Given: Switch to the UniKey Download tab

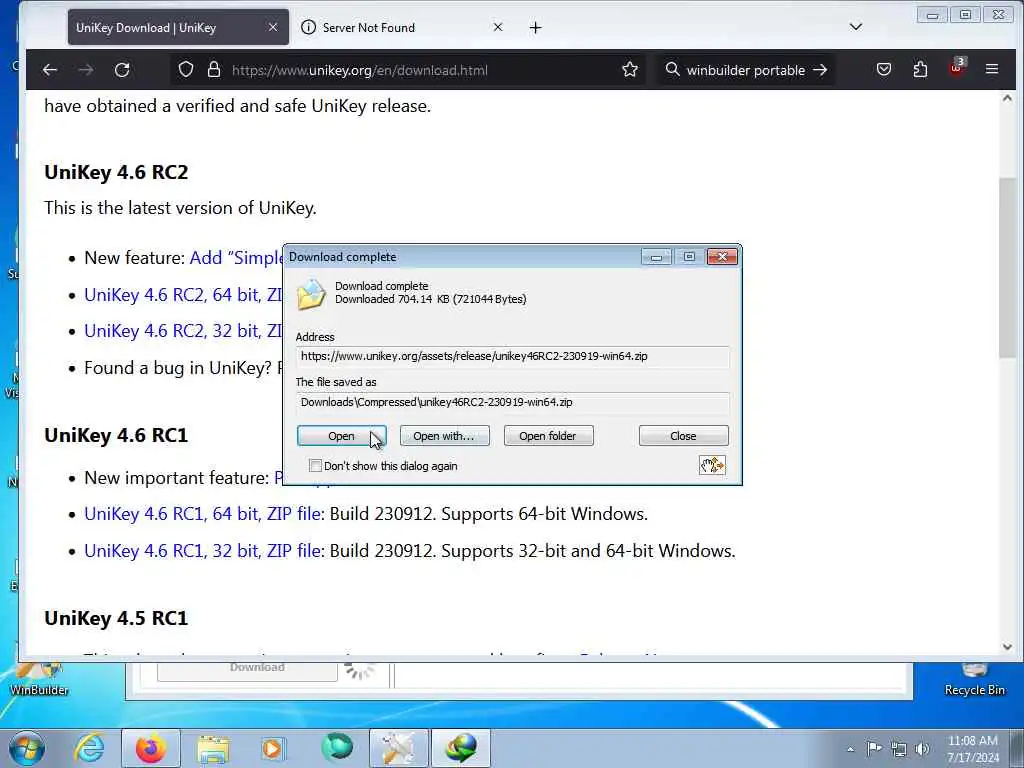Looking at the screenshot, I should pyautogui.click(x=178, y=27).
